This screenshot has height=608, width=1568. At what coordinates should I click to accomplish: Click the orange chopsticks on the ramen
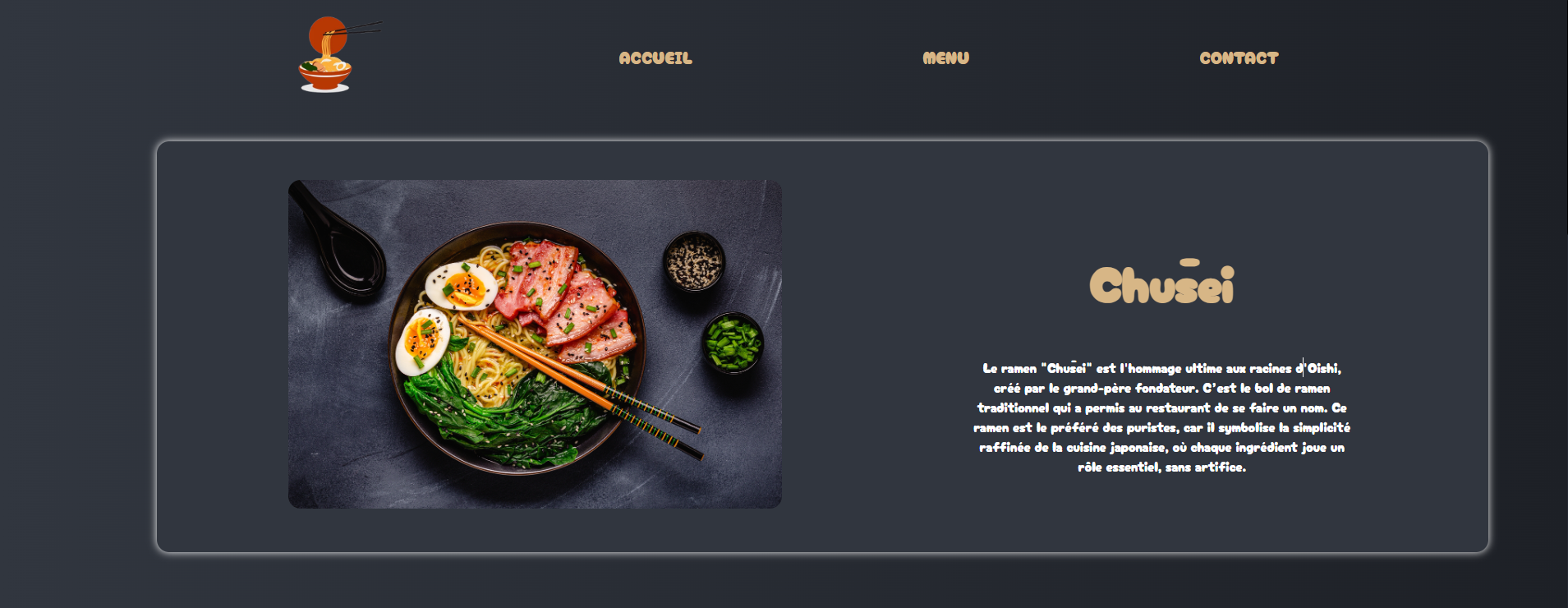pos(582,386)
